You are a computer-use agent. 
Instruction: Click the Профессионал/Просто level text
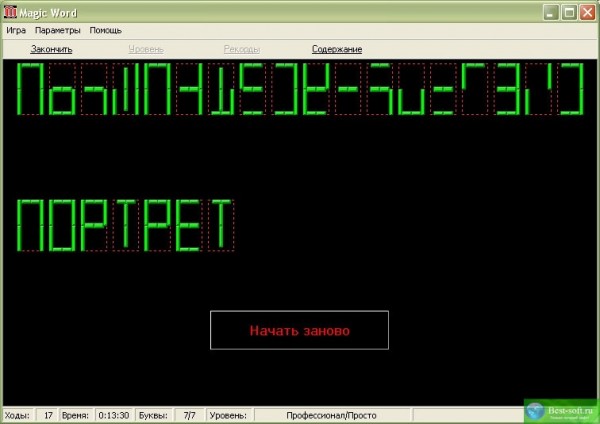331,415
